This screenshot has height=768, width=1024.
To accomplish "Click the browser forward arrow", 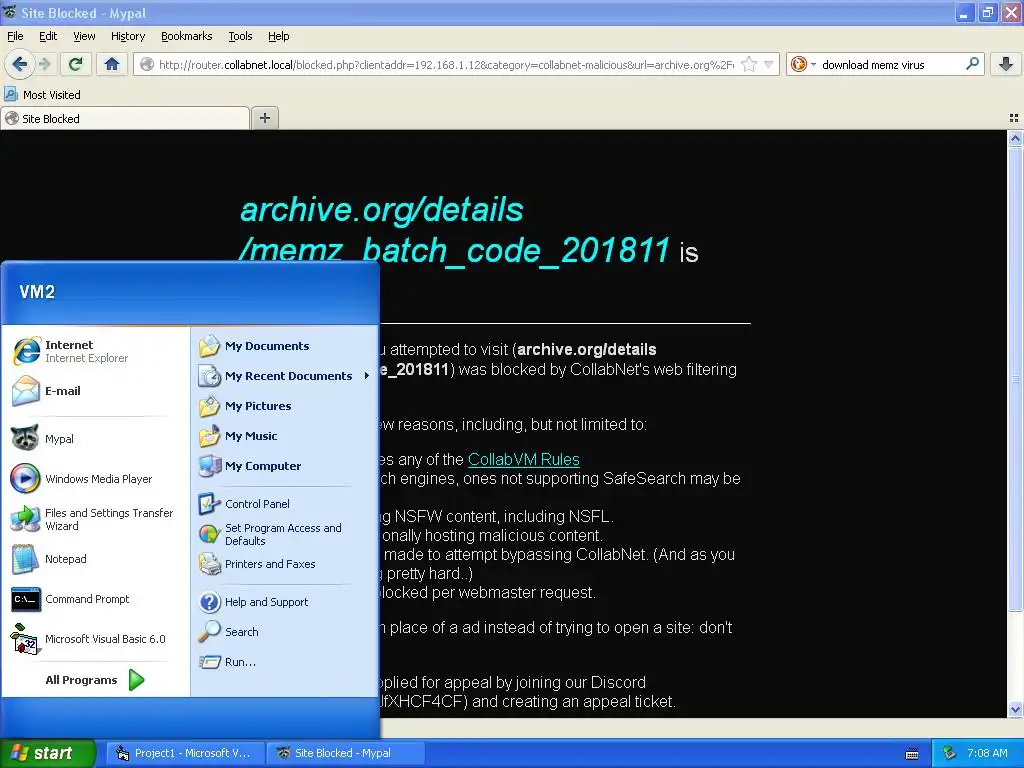I will (x=44, y=64).
